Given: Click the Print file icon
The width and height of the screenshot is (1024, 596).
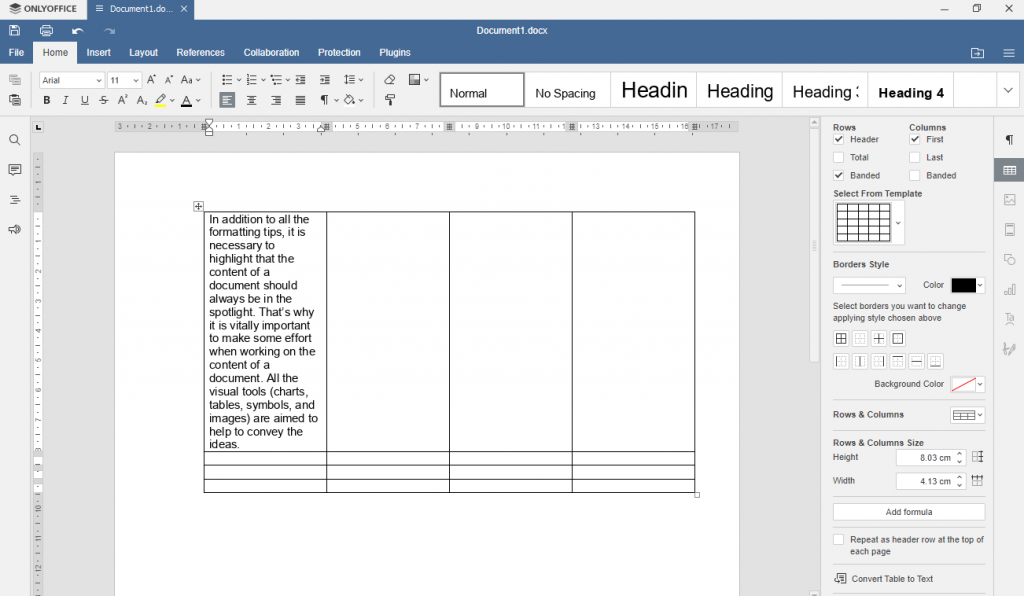Looking at the screenshot, I should tap(45, 30).
